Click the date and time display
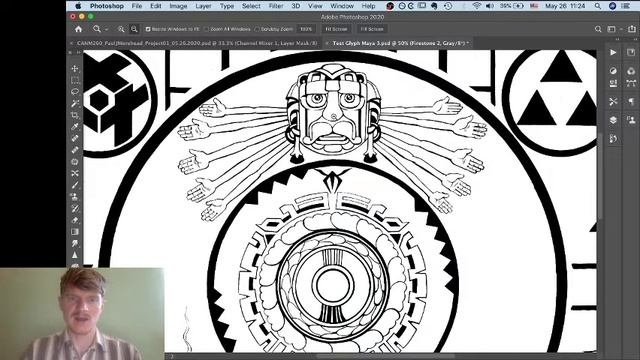 point(565,6)
